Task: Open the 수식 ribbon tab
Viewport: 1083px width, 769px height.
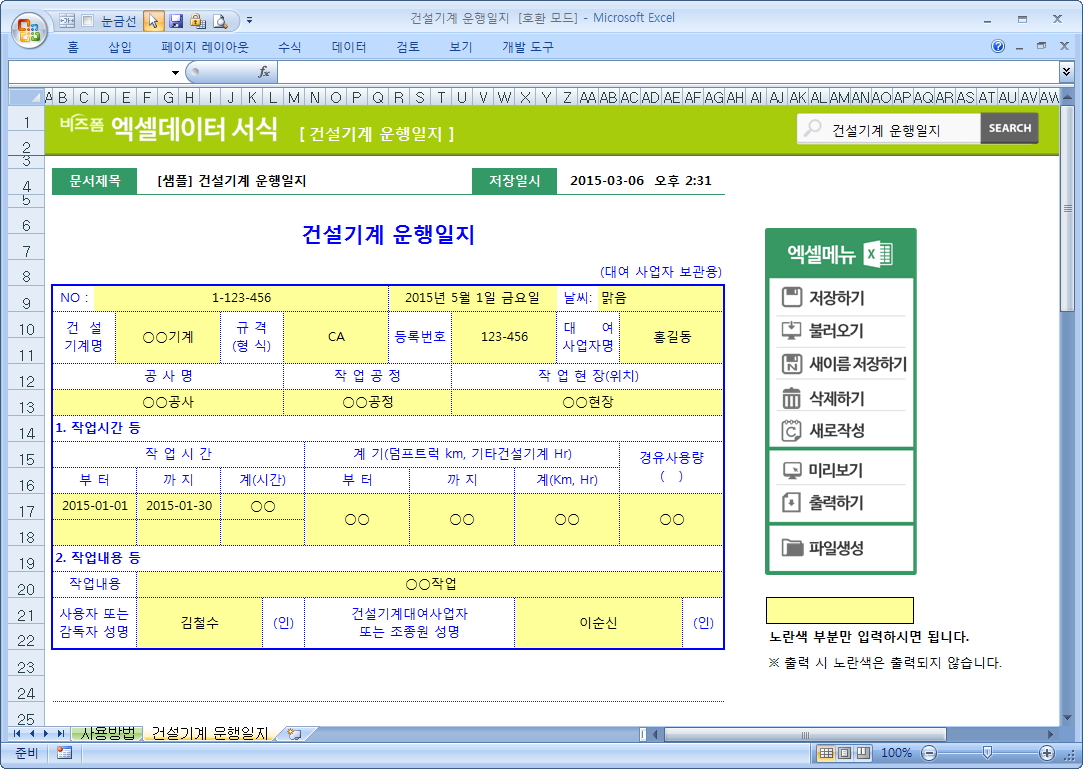Action: coord(289,47)
